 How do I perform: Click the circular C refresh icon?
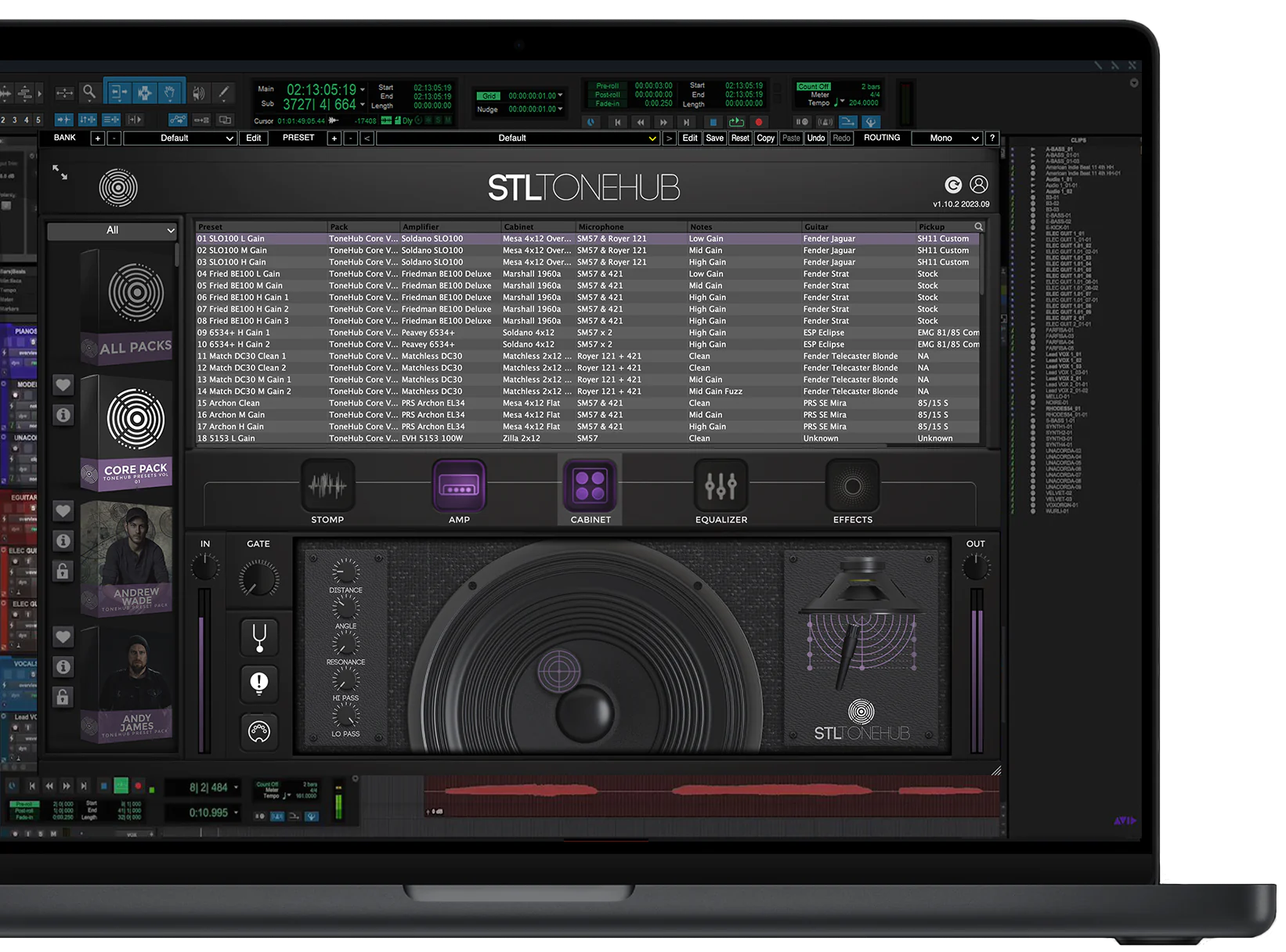click(x=953, y=185)
